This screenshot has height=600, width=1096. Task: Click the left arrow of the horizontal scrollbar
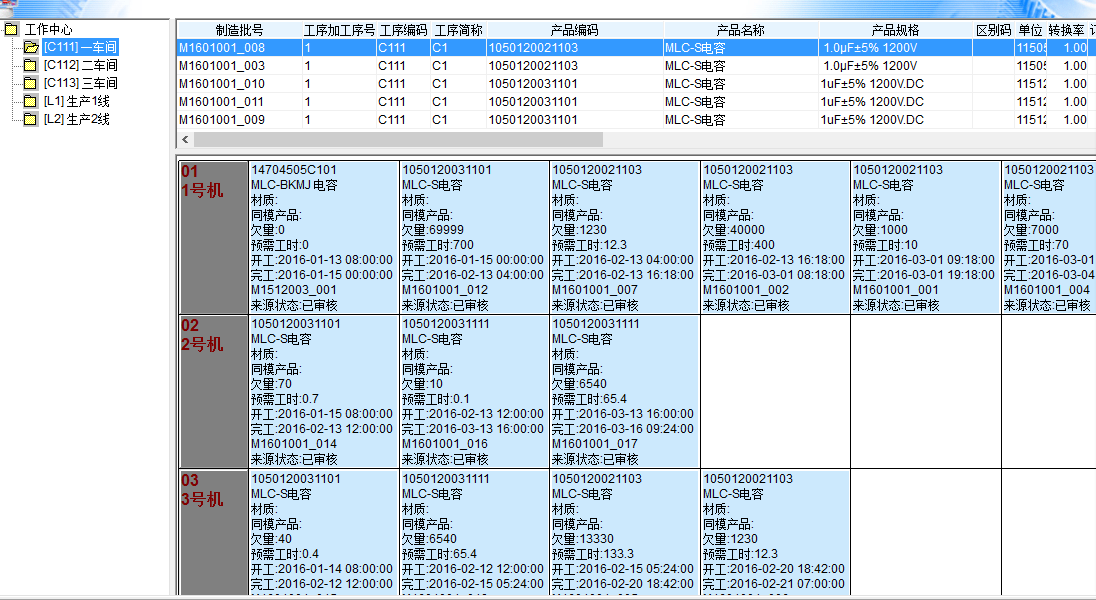(185, 140)
